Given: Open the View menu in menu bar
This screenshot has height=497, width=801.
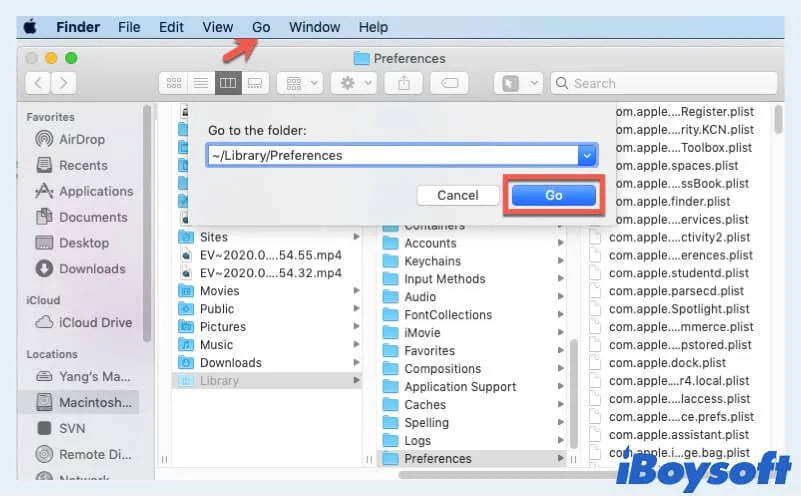Looking at the screenshot, I should (217, 27).
